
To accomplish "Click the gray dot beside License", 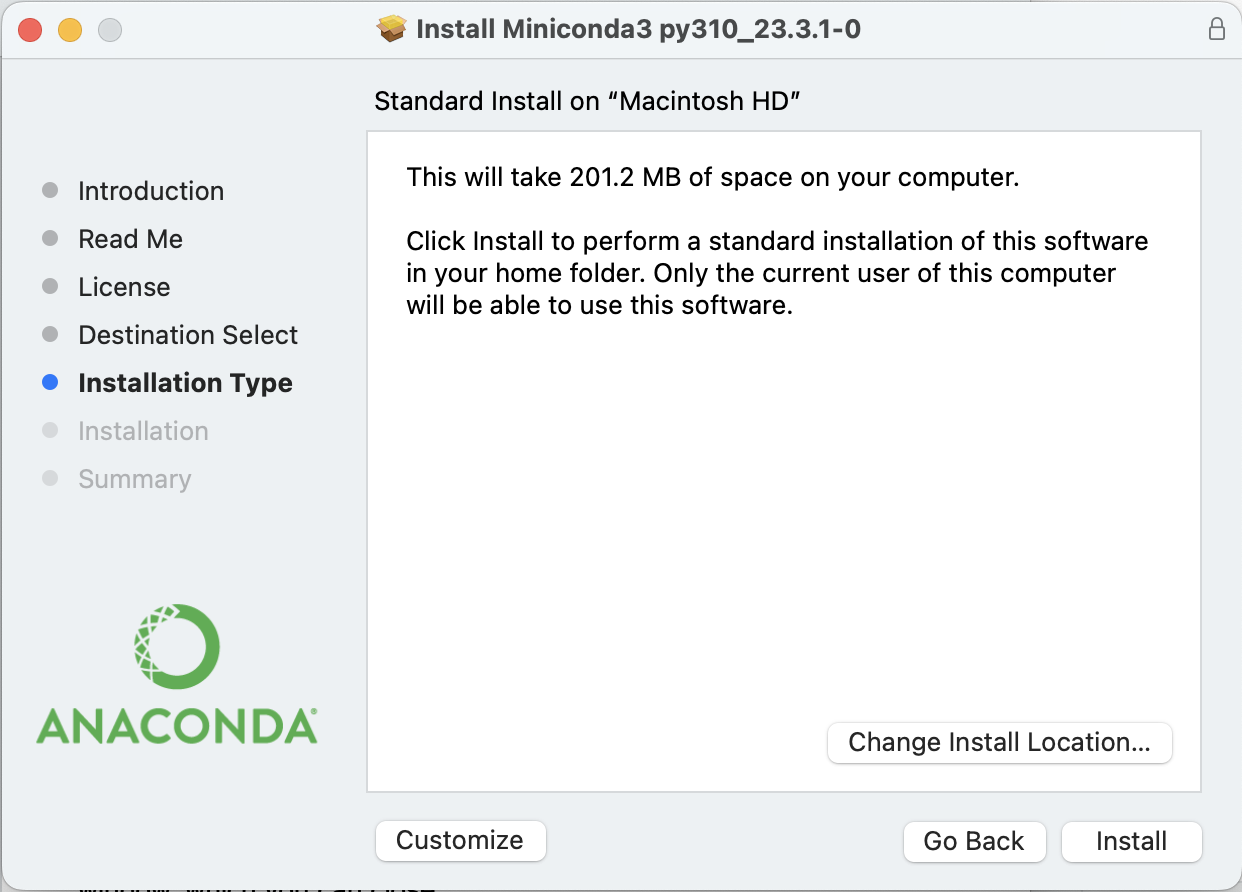I will (x=49, y=286).
